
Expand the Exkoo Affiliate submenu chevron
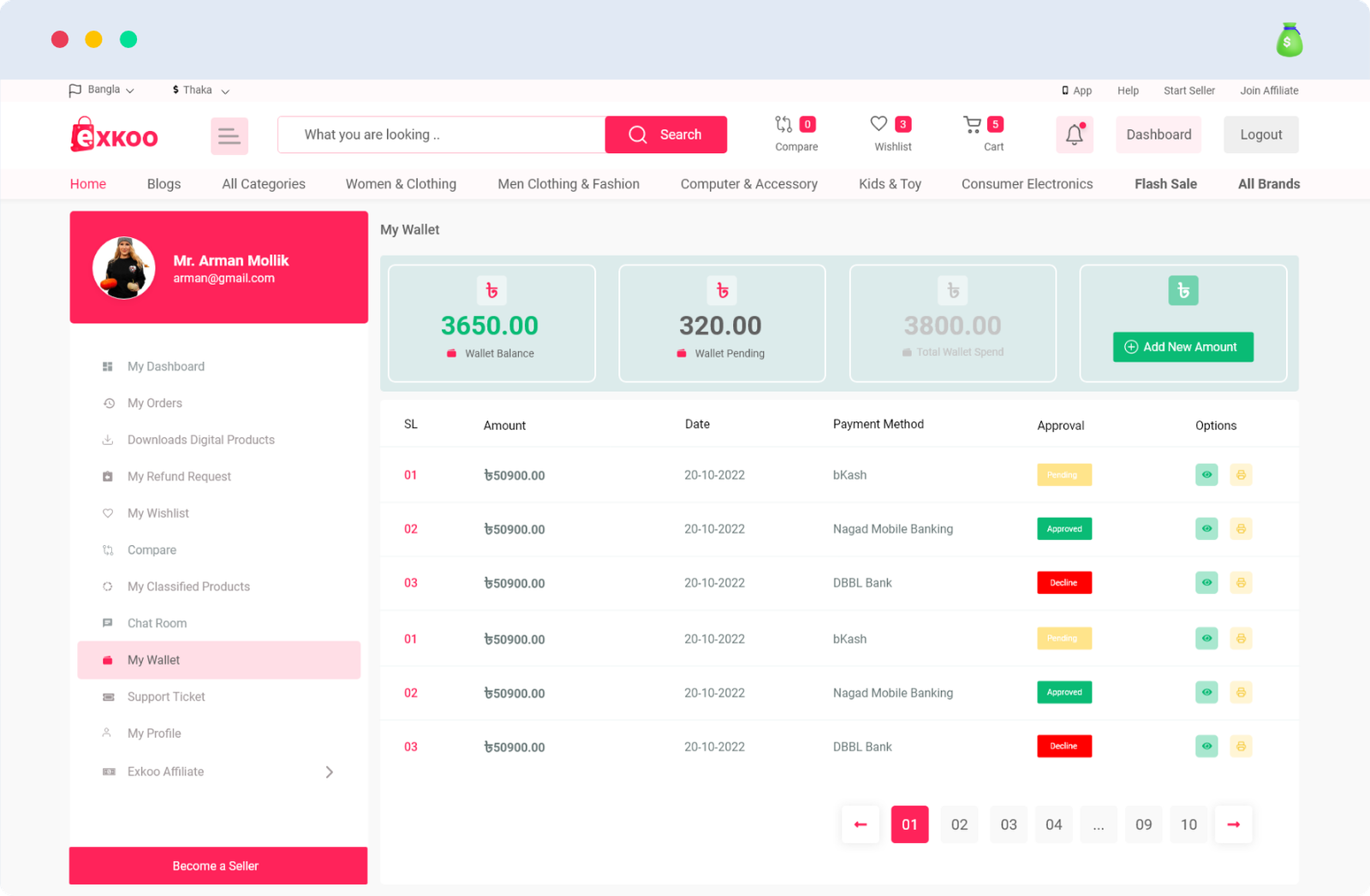click(x=330, y=772)
